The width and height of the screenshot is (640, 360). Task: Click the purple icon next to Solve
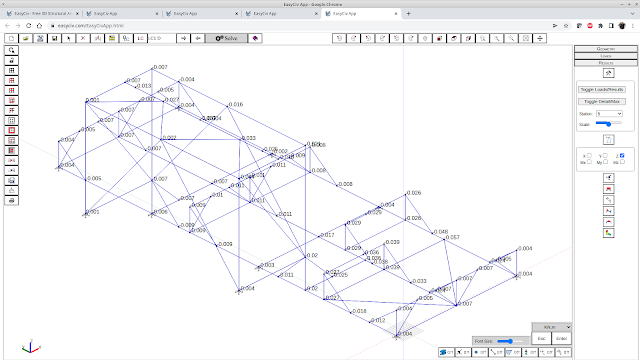(x=255, y=38)
